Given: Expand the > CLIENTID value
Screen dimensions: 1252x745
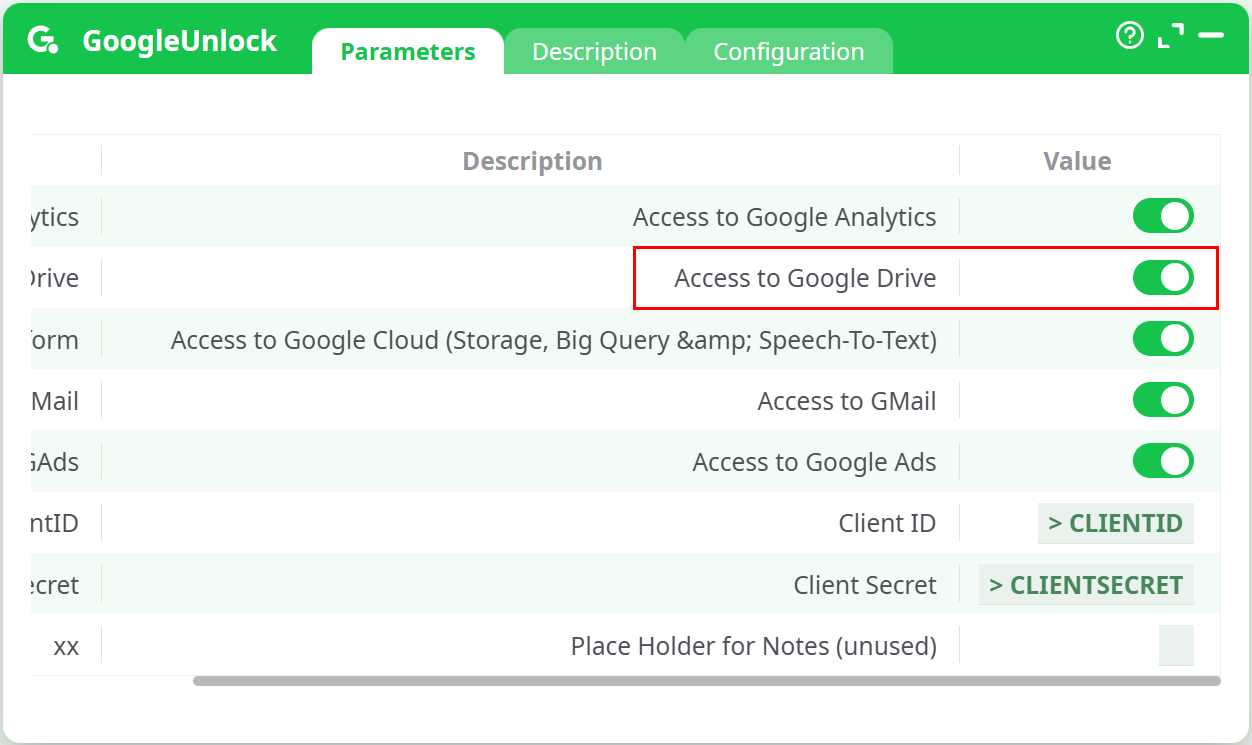Looking at the screenshot, I should point(1115,523).
